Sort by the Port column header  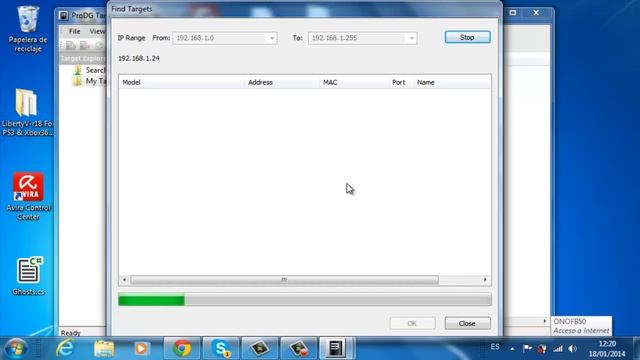coord(401,82)
